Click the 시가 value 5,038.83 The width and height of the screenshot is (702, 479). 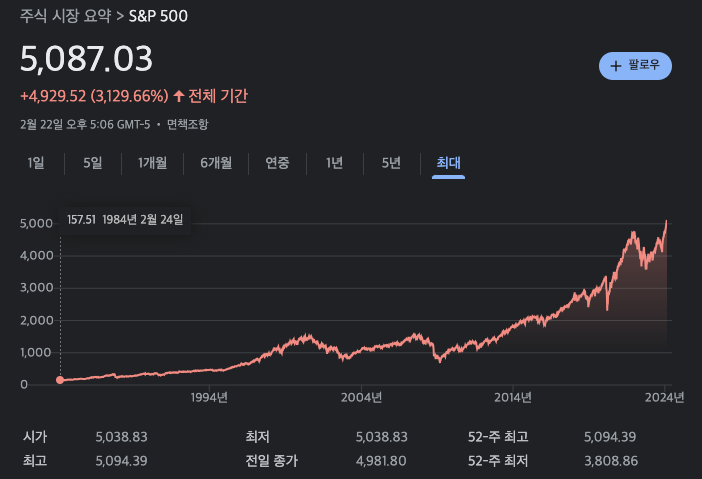tap(121, 437)
